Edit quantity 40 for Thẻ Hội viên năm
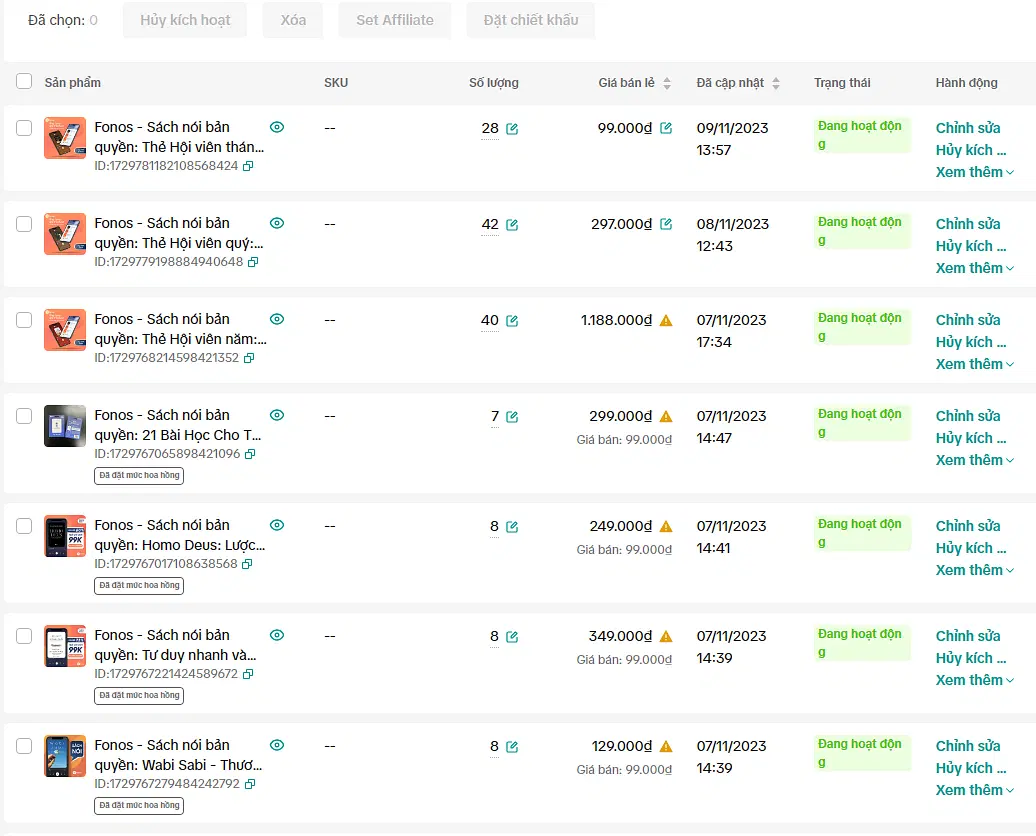This screenshot has height=836, width=1036. click(x=512, y=321)
